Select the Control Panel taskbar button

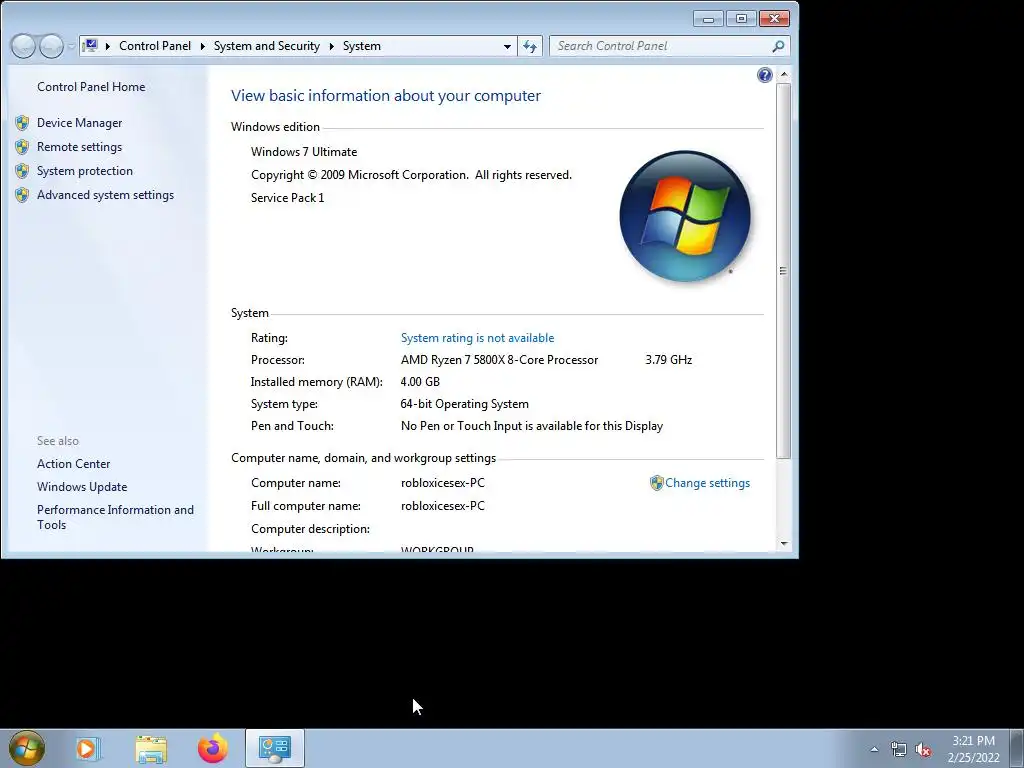tap(275, 748)
